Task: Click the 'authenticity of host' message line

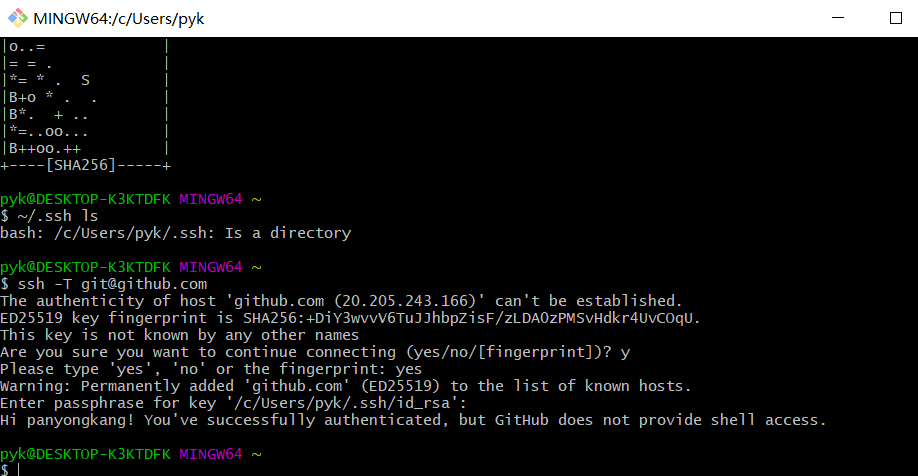Action: point(341,301)
